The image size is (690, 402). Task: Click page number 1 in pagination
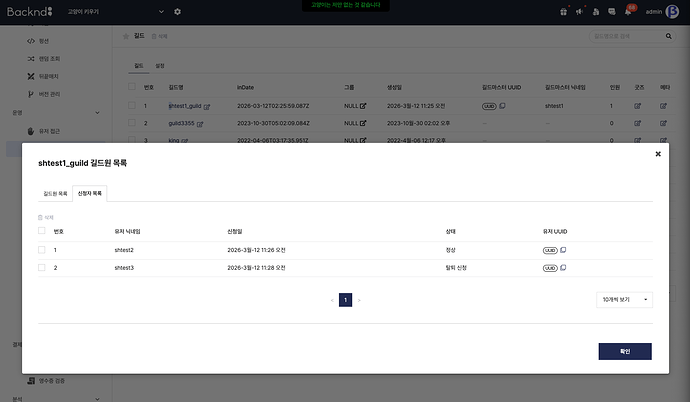pyautogui.click(x=345, y=299)
